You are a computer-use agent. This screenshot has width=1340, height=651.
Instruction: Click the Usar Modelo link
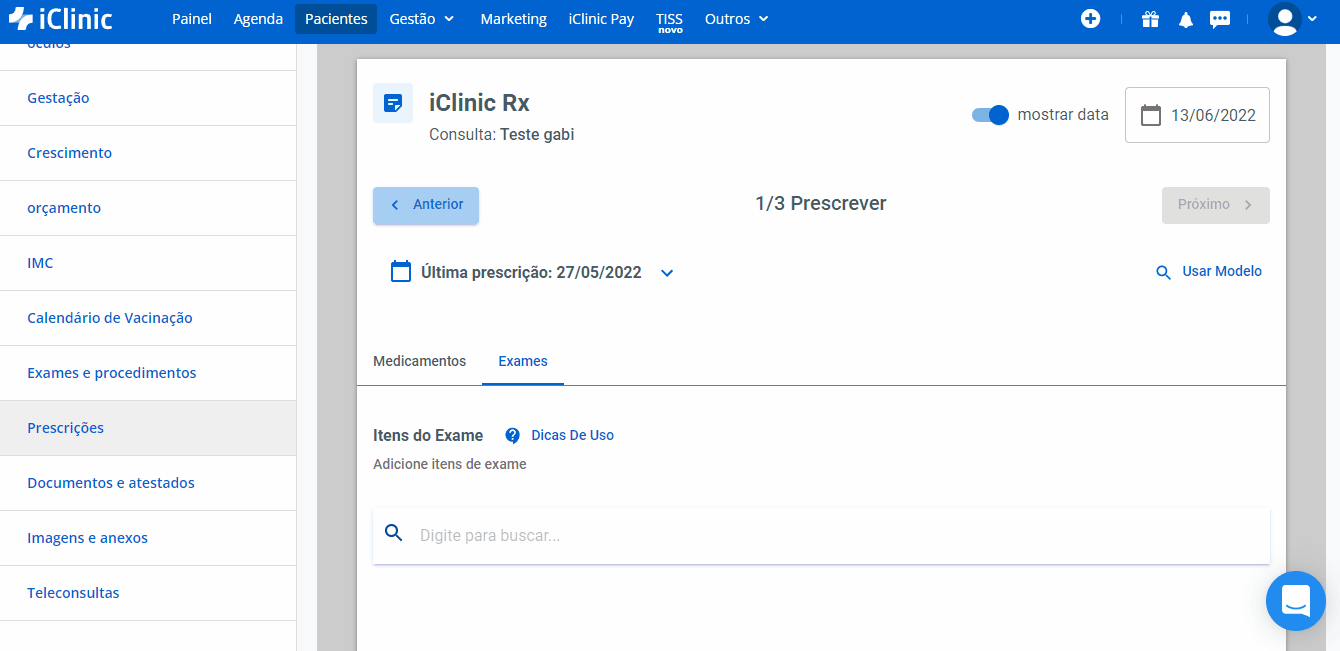point(1209,272)
